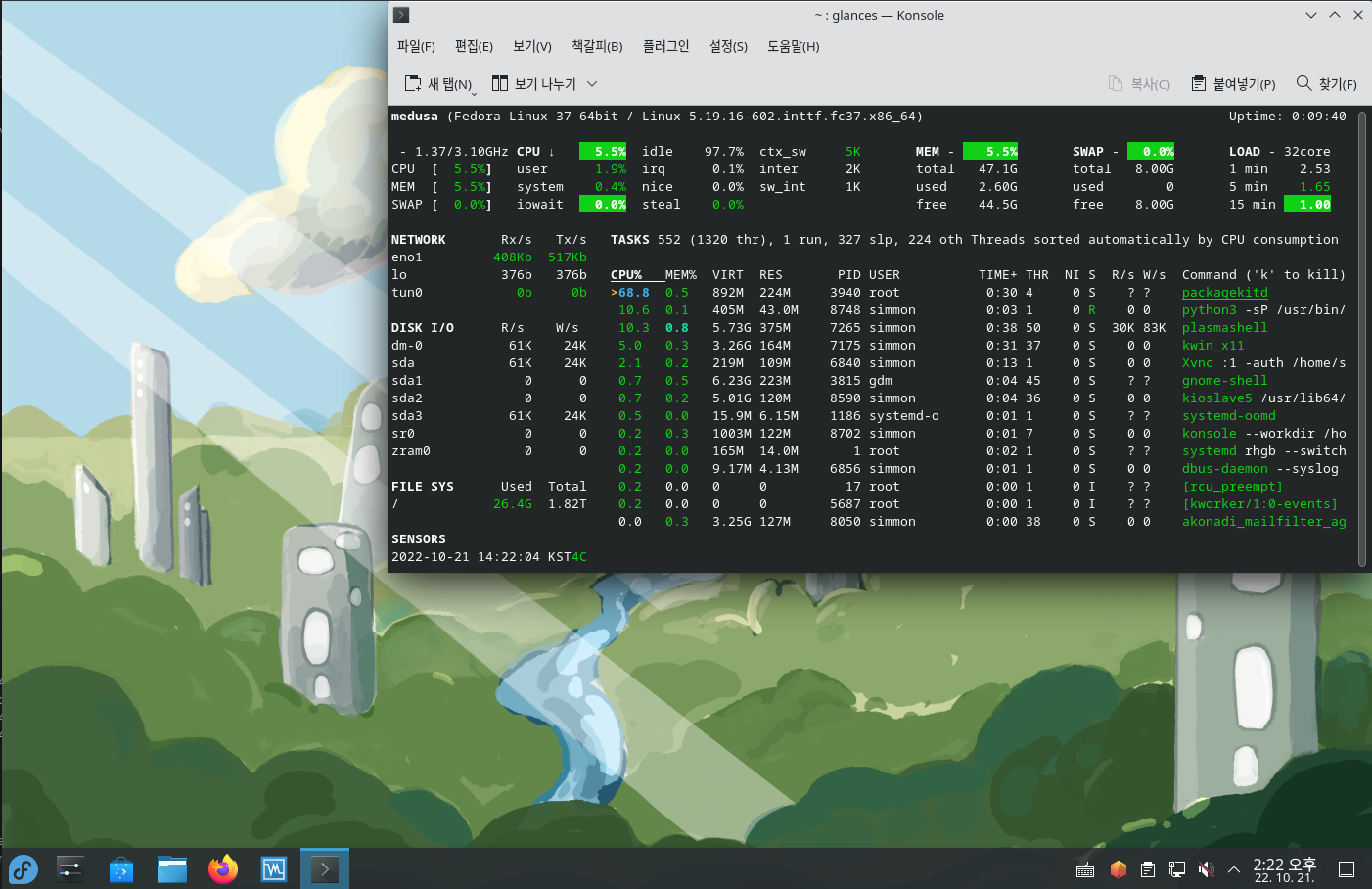
Task: Click the zram0 disk row
Action: [x=489, y=451]
